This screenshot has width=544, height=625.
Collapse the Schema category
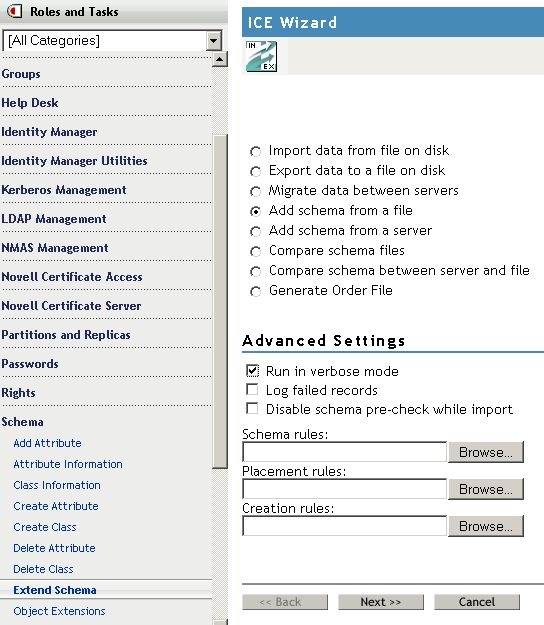(22, 422)
